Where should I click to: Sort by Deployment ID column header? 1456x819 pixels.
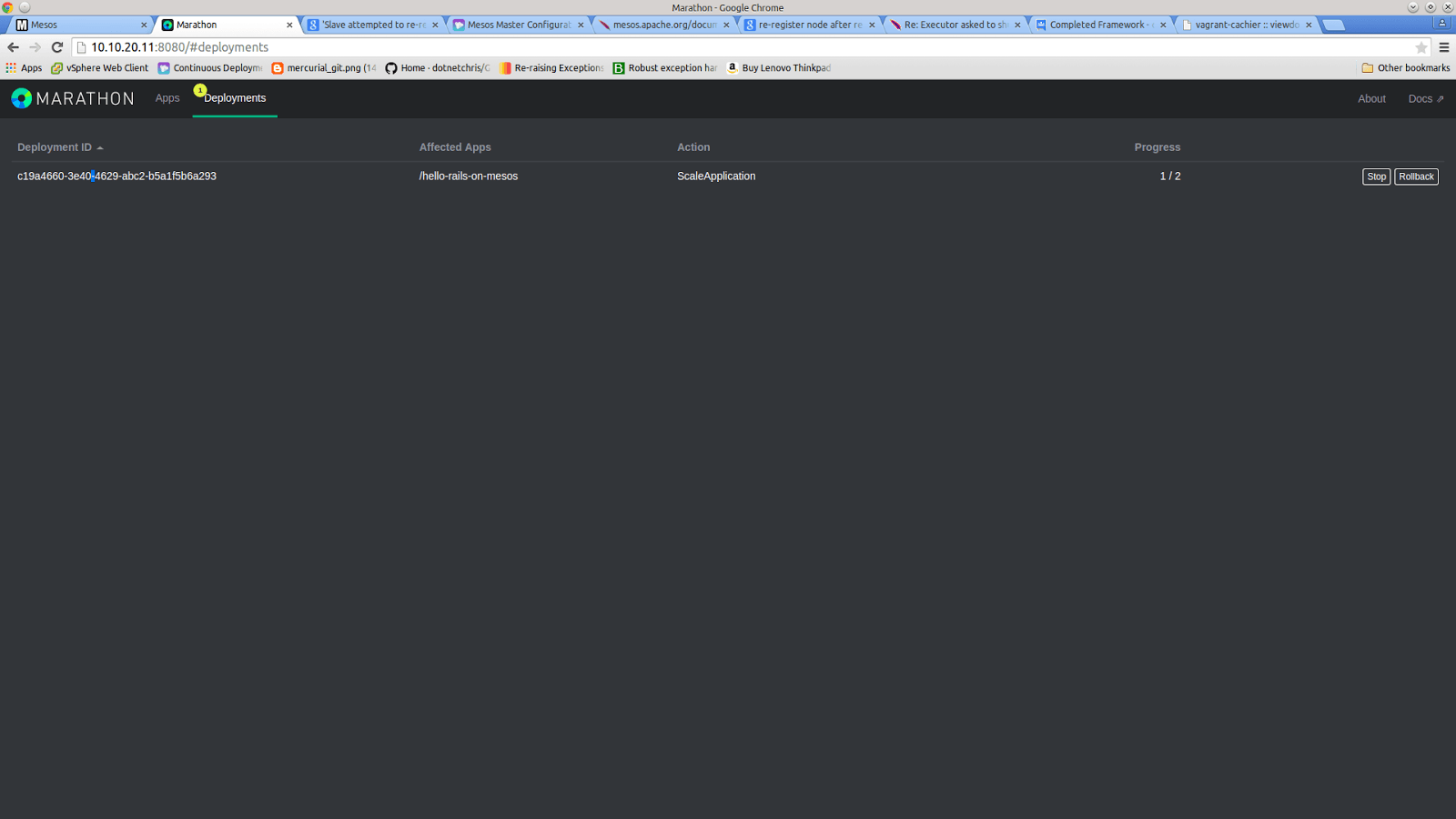pos(55,147)
